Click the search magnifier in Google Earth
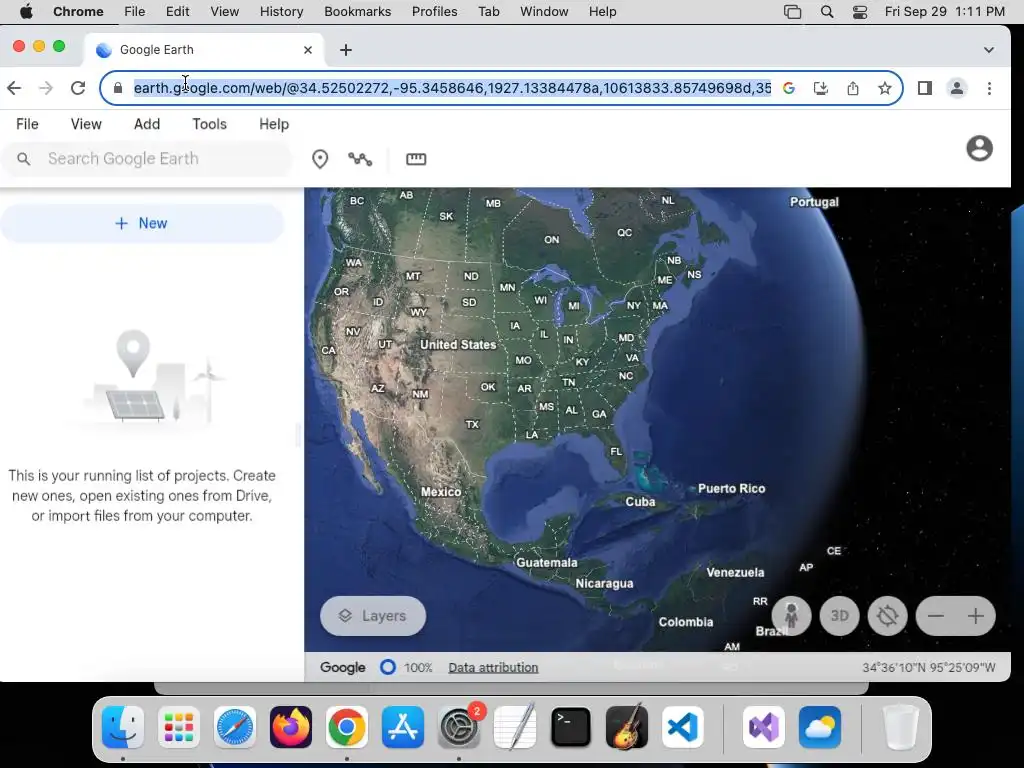 [x=24, y=159]
